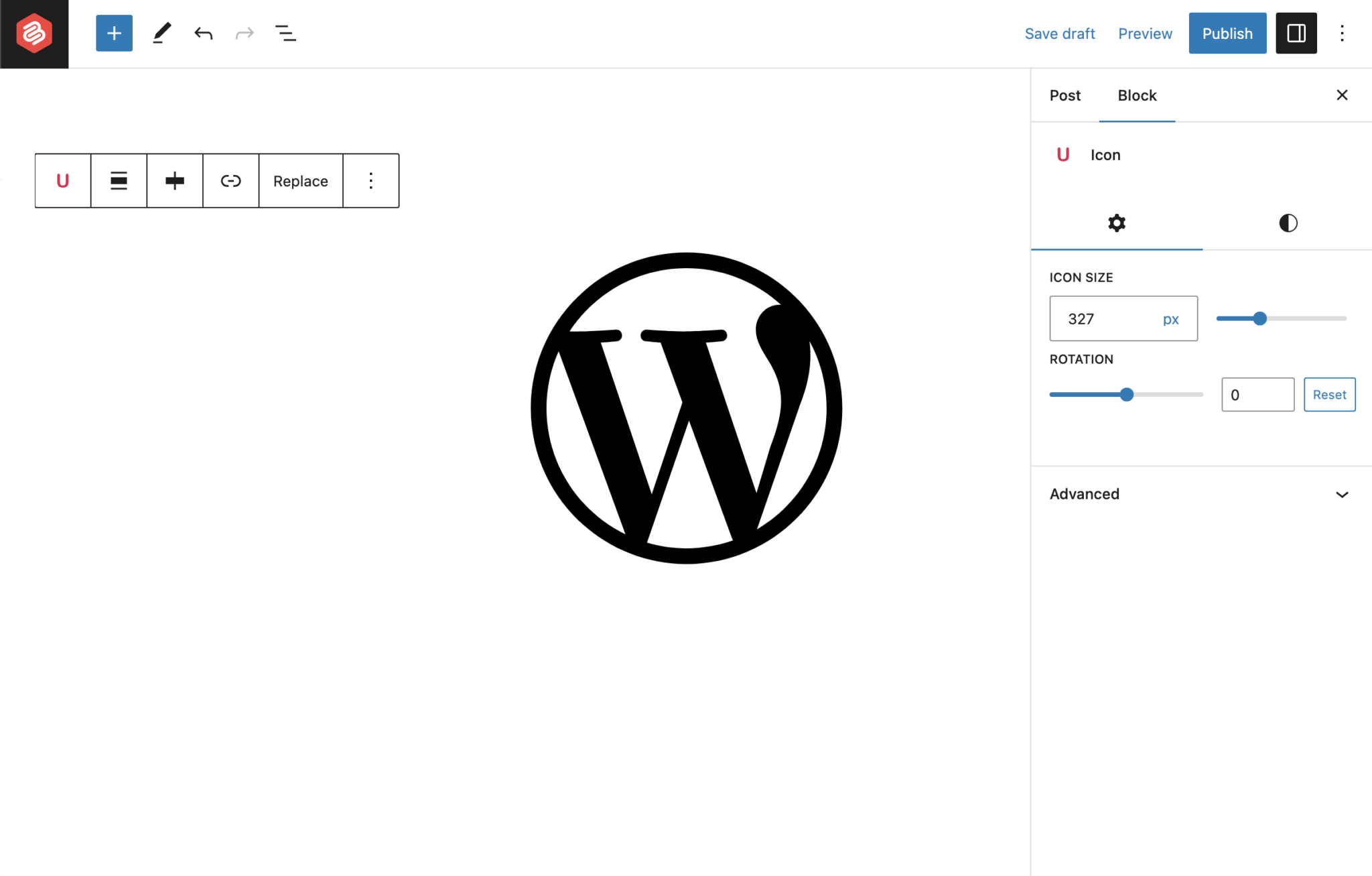Open block toolbar three-dot options
This screenshot has width=1372, height=876.
pyautogui.click(x=371, y=180)
